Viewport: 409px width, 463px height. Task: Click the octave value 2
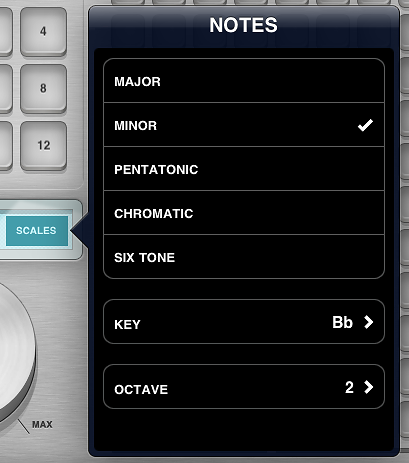point(349,387)
